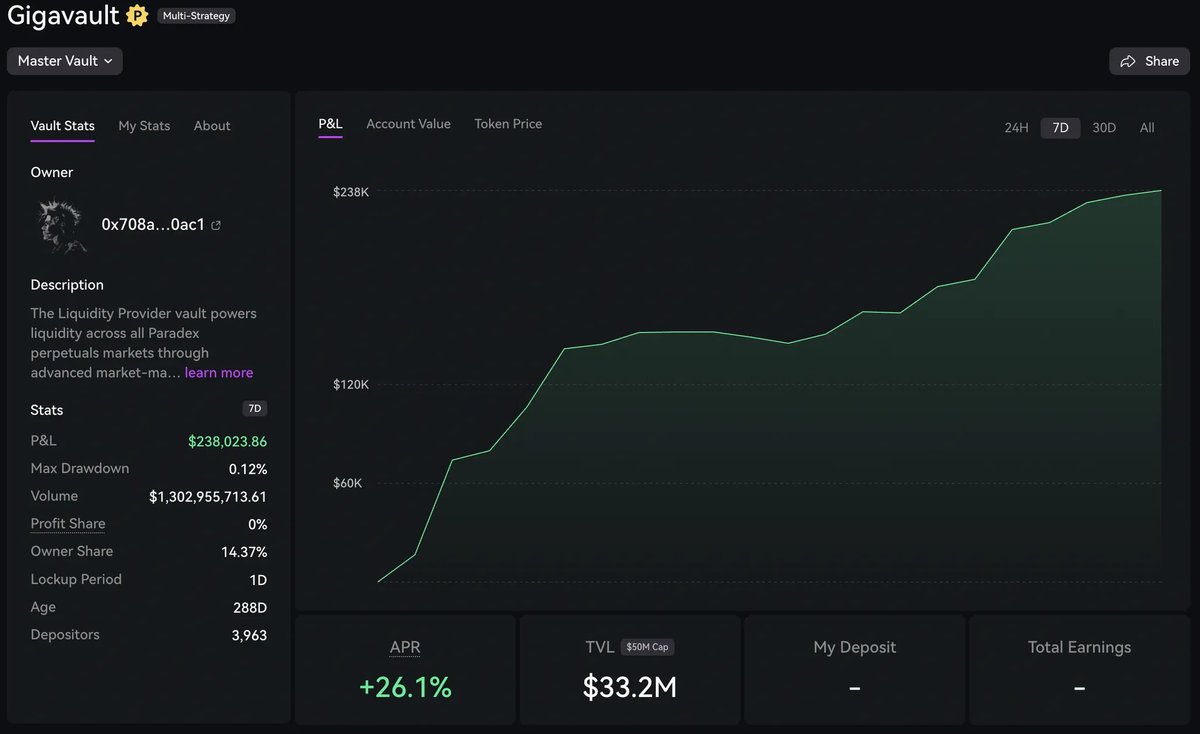Image resolution: width=1200 pixels, height=734 pixels.
Task: Switch to the Vault Stats tab
Action: click(63, 126)
